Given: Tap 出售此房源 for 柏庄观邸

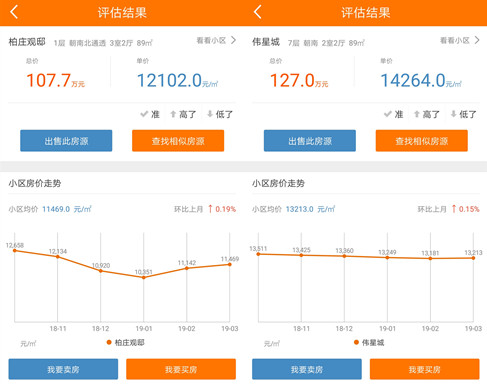Looking at the screenshot, I should coord(66,141).
